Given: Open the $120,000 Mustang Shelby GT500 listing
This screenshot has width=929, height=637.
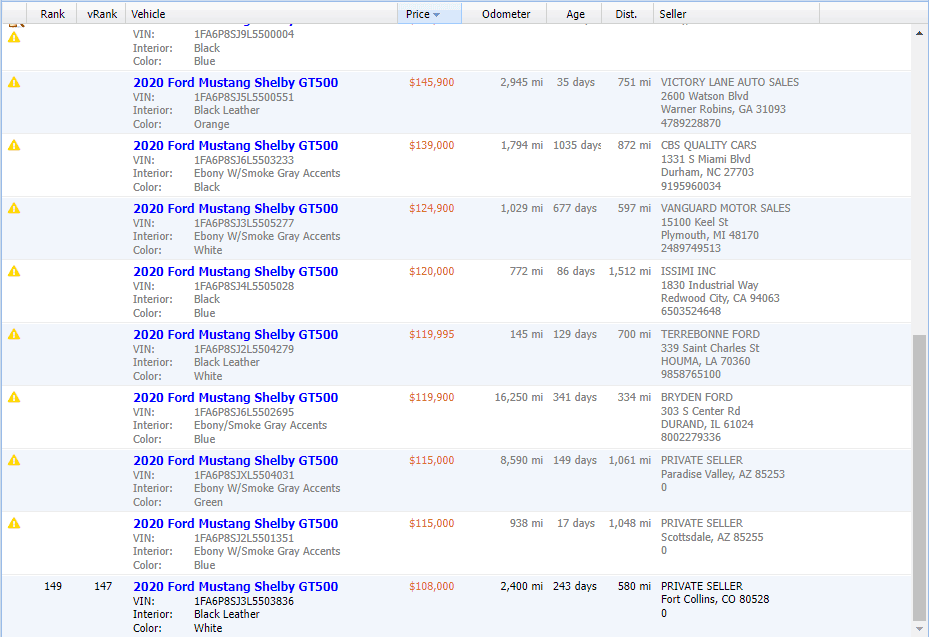Looking at the screenshot, I should coord(236,271).
